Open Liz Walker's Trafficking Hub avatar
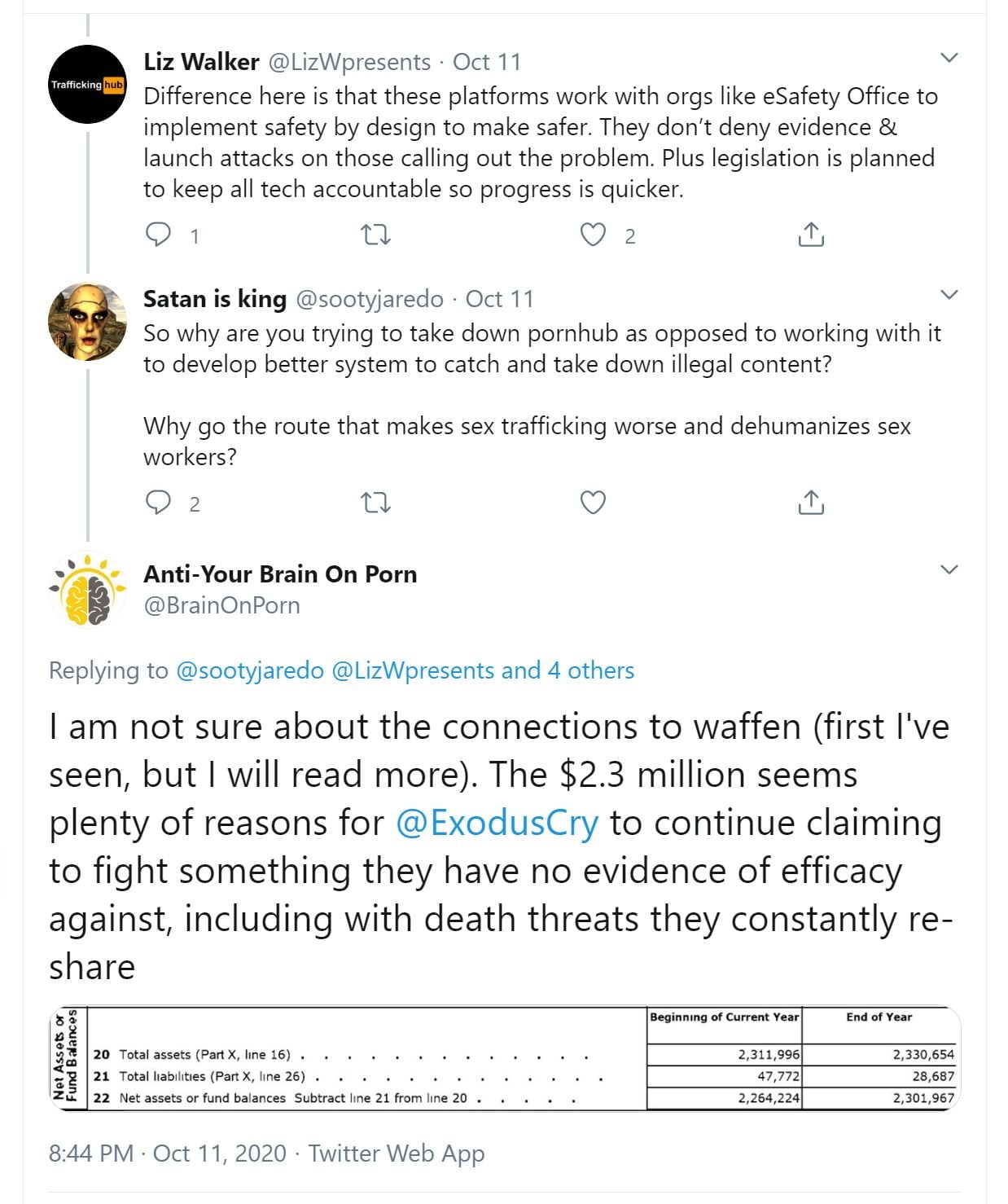1008x1204 pixels. [88, 85]
